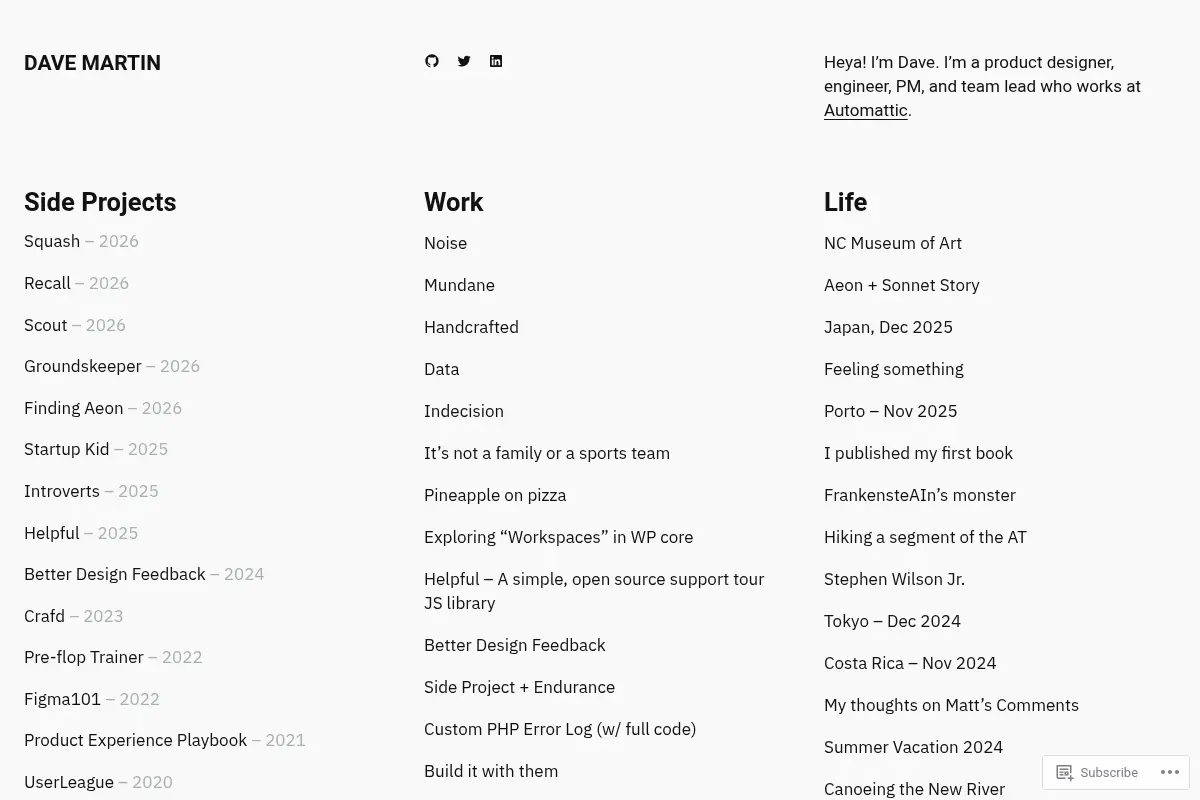Open Custom PHP Error Log post
Screen dimensions: 1200x800
560,729
